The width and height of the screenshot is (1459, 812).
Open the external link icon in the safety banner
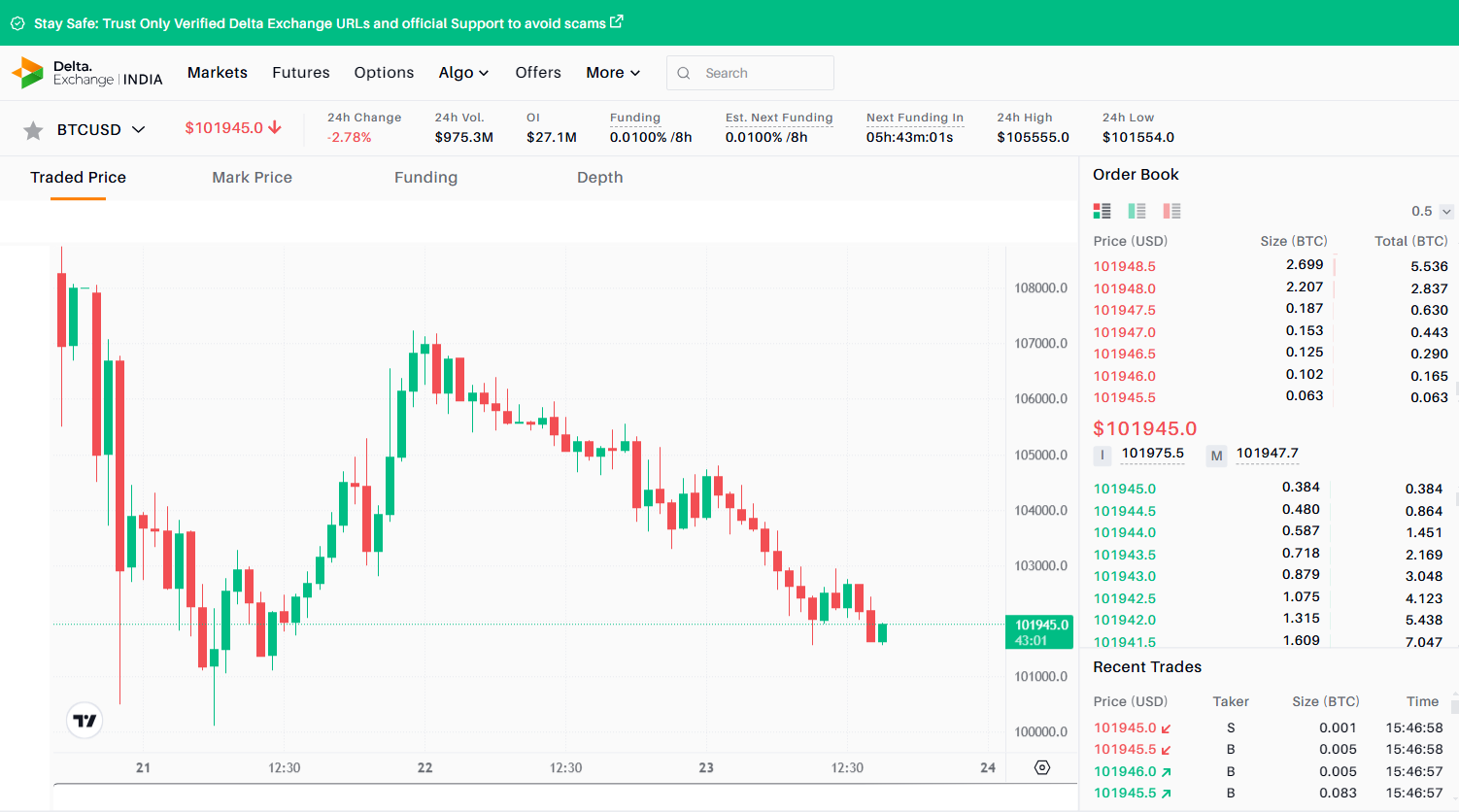[617, 21]
